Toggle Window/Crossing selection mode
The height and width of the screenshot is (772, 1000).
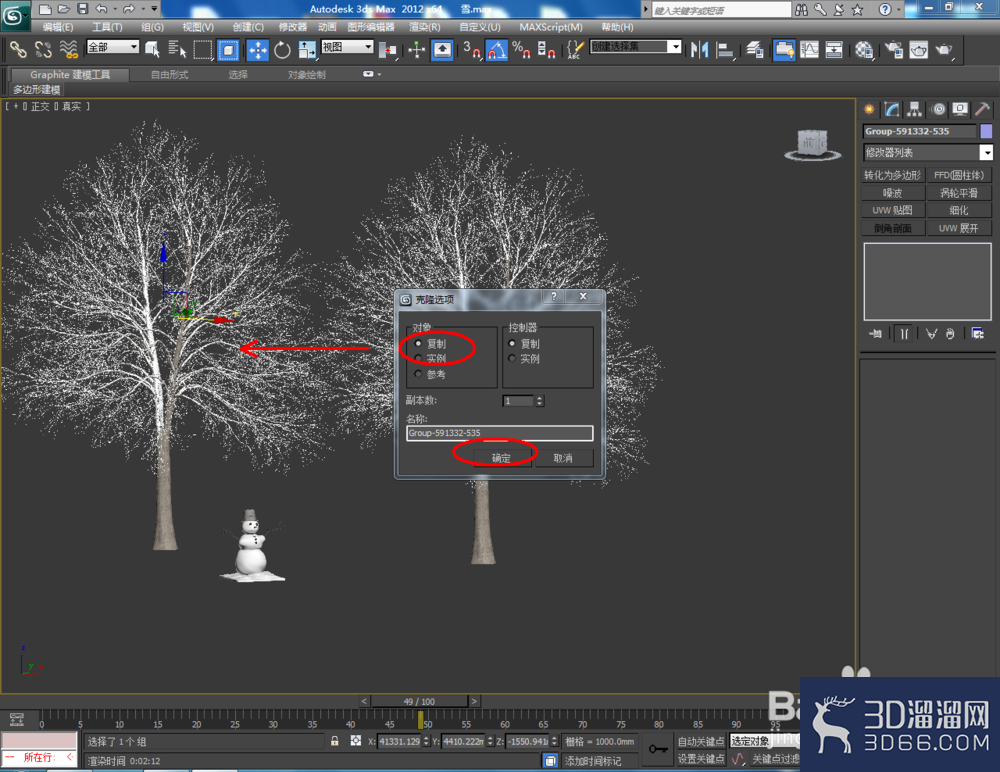point(228,49)
